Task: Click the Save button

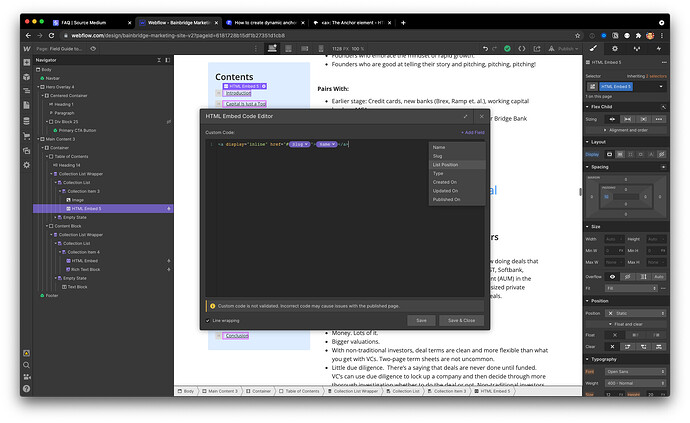Action: pyautogui.click(x=421, y=320)
